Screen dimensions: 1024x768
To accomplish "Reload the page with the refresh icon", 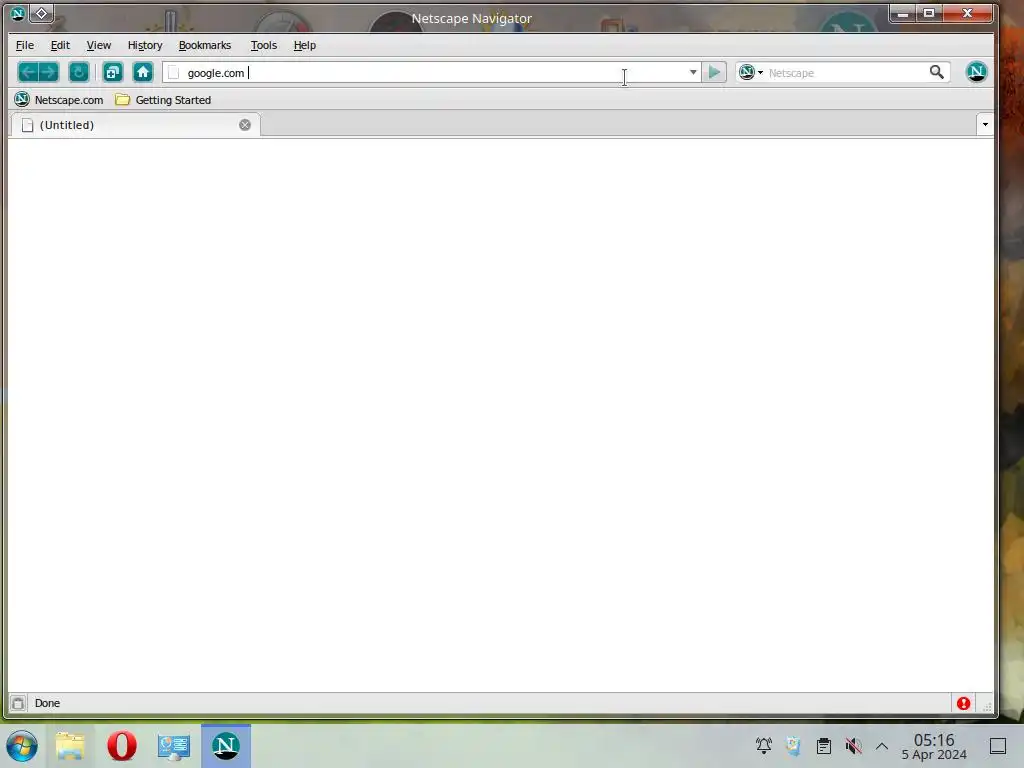I will (79, 72).
